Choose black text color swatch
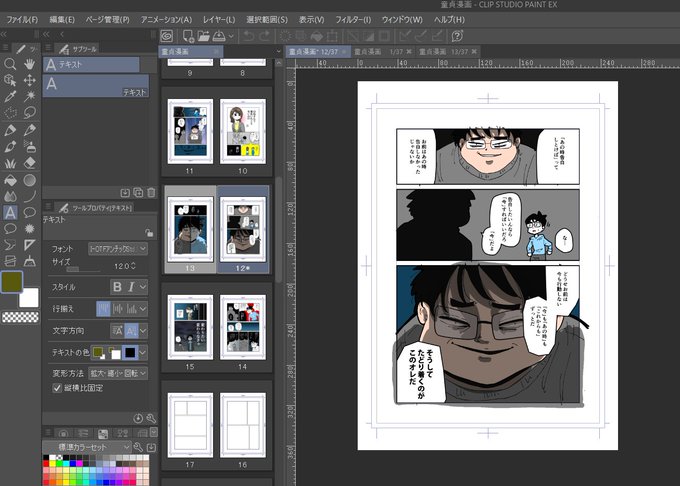Image resolution: width=680 pixels, height=486 pixels. (x=130, y=352)
